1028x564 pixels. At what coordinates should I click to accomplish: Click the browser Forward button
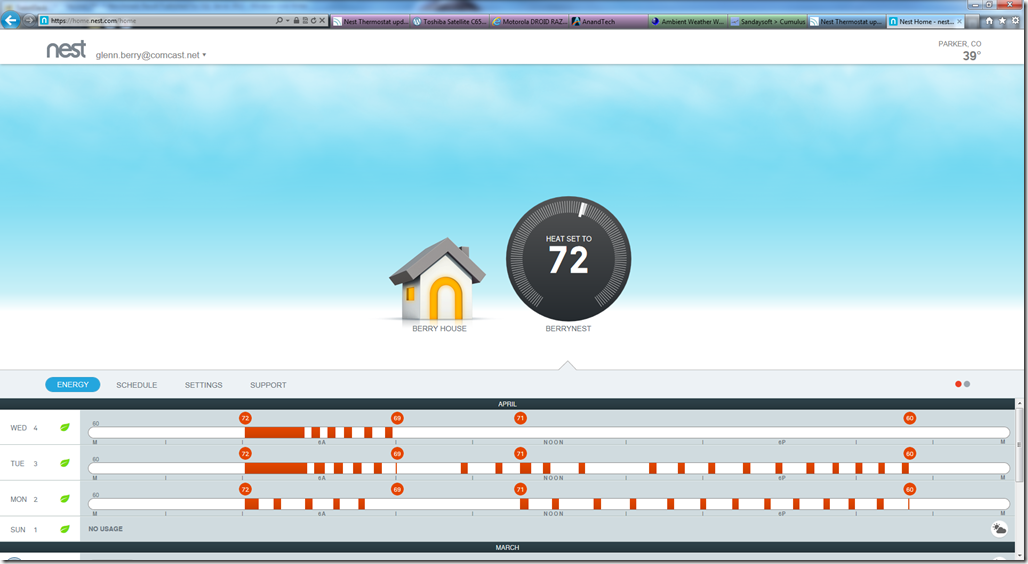click(x=29, y=20)
